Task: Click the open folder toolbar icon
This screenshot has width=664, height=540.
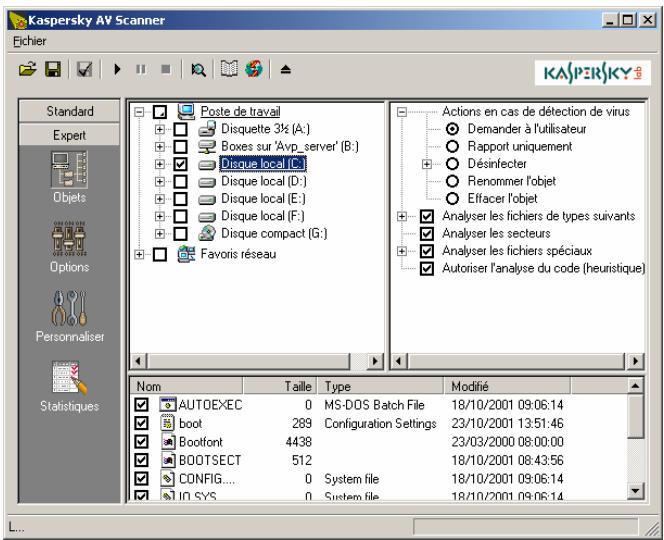Action: coord(28,69)
